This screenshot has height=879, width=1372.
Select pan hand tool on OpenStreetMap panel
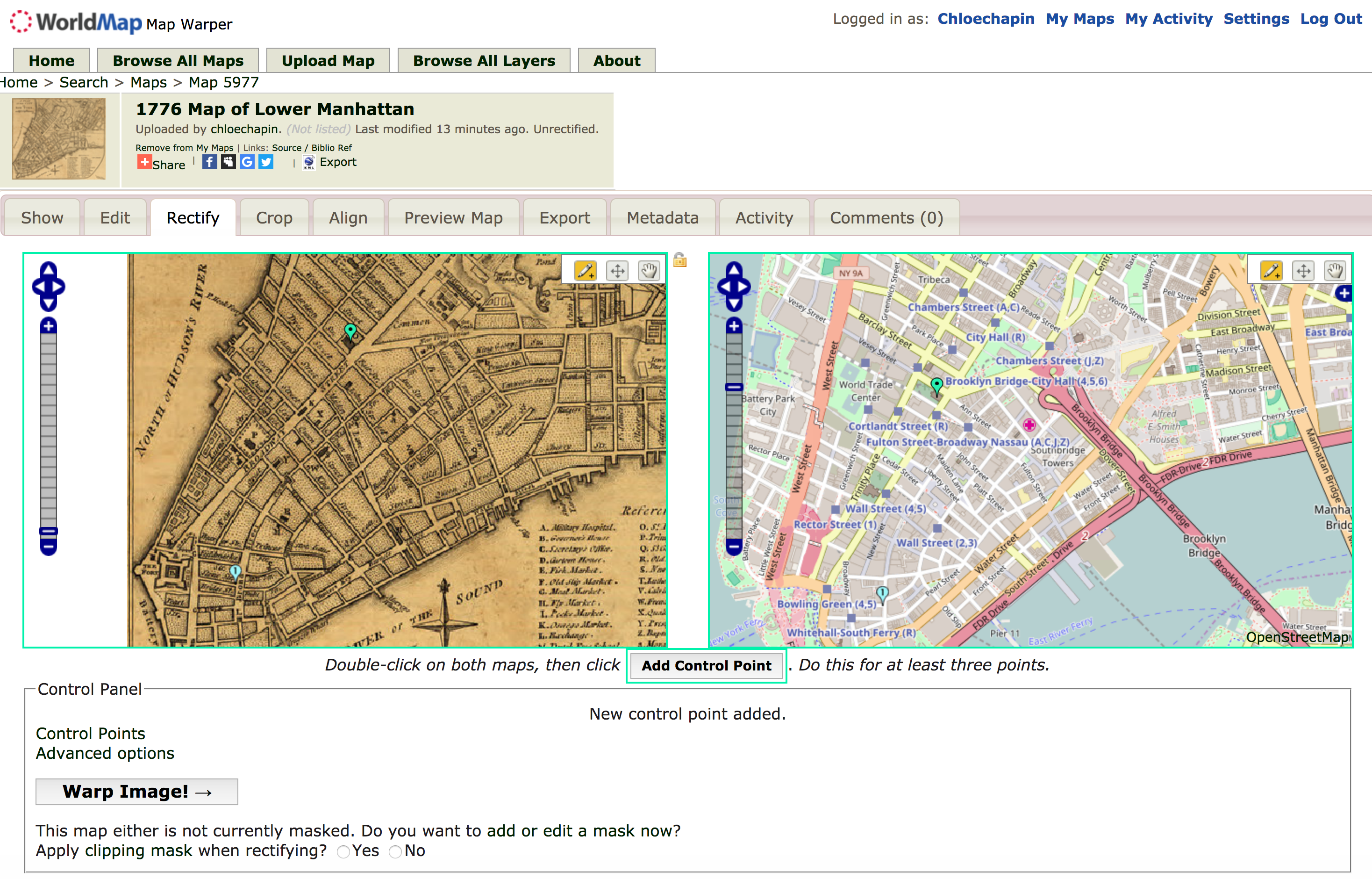[x=1335, y=270]
